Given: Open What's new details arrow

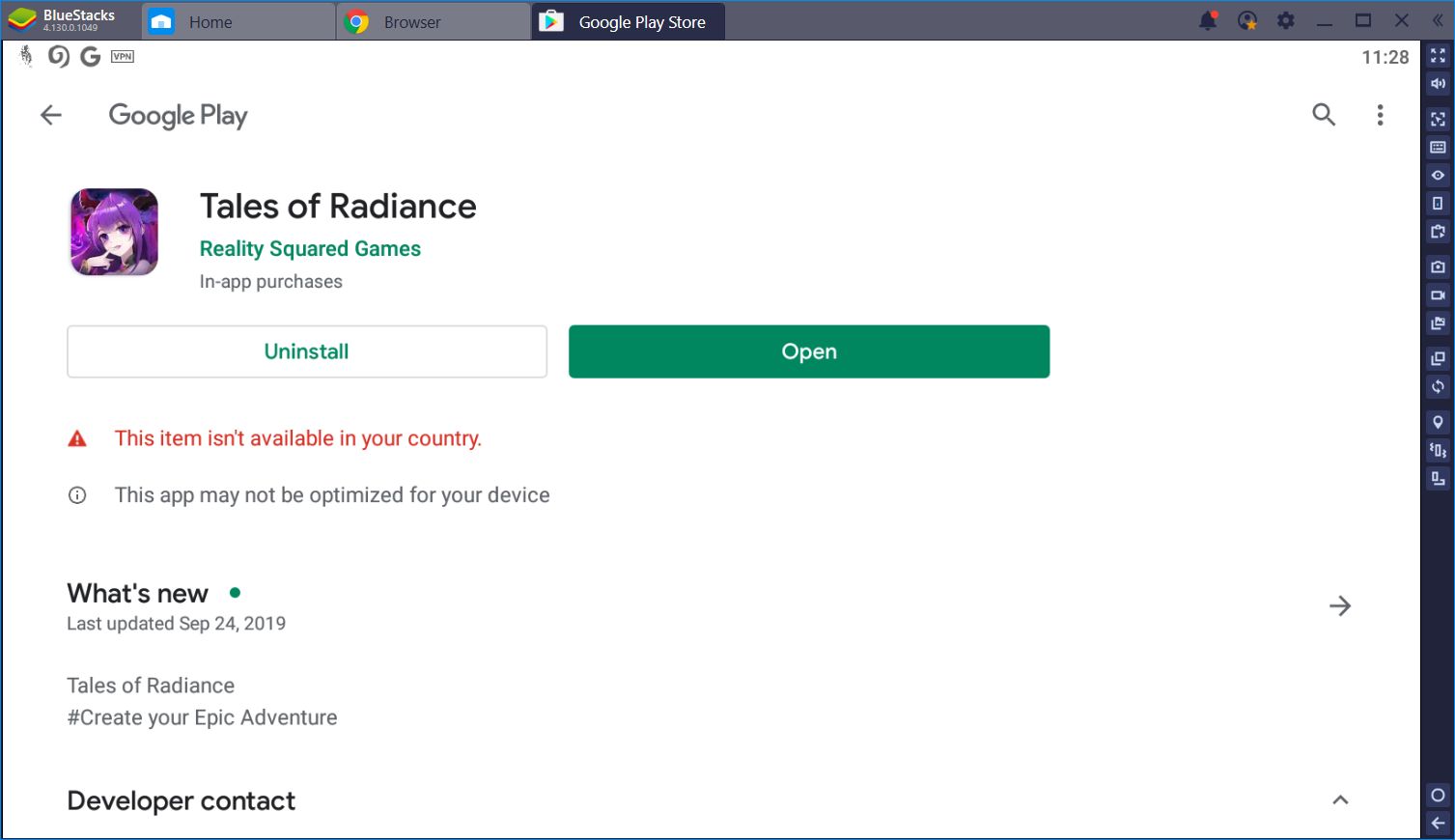Looking at the screenshot, I should [1340, 606].
